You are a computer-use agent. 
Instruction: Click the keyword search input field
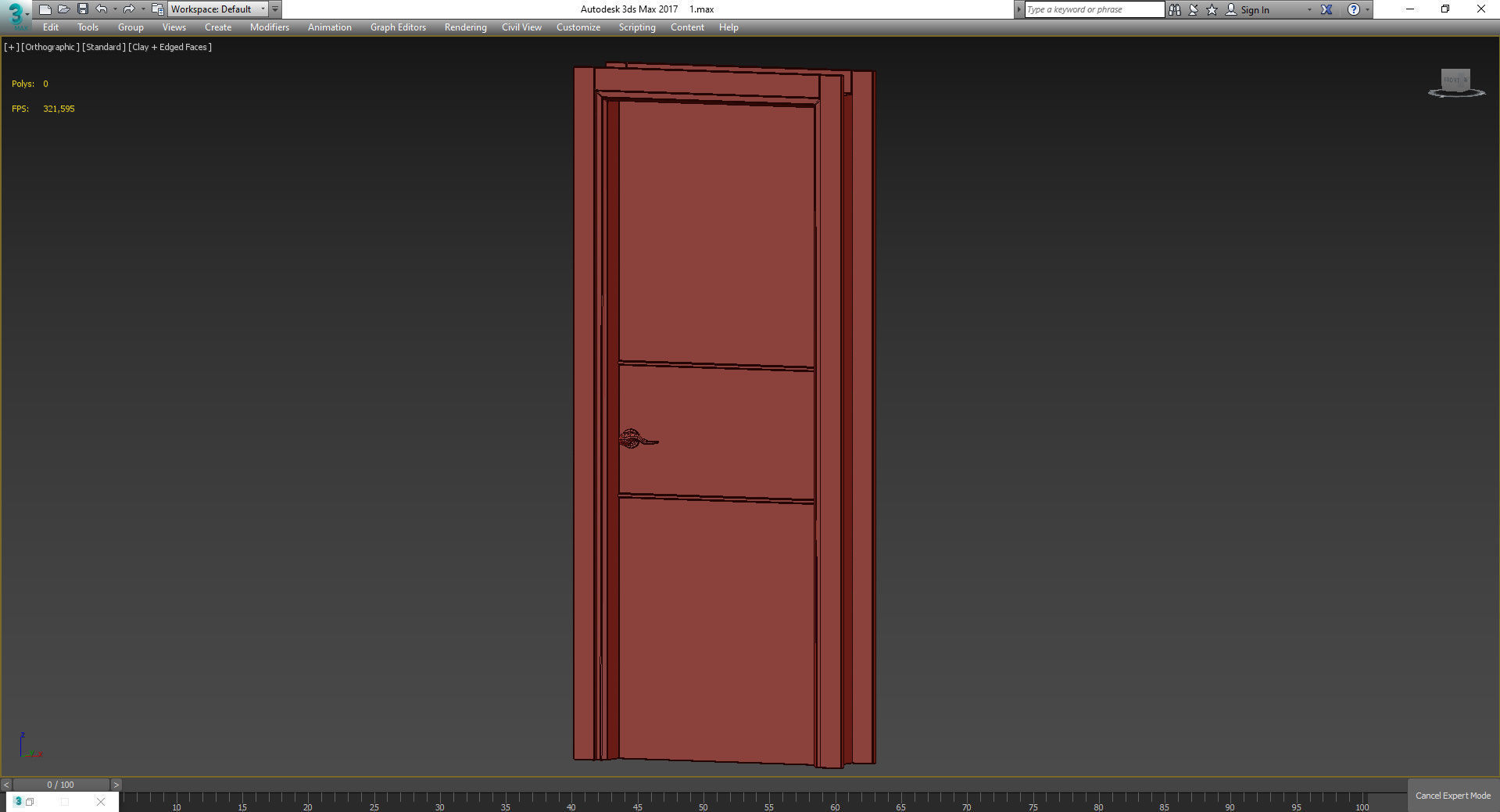coord(1094,9)
